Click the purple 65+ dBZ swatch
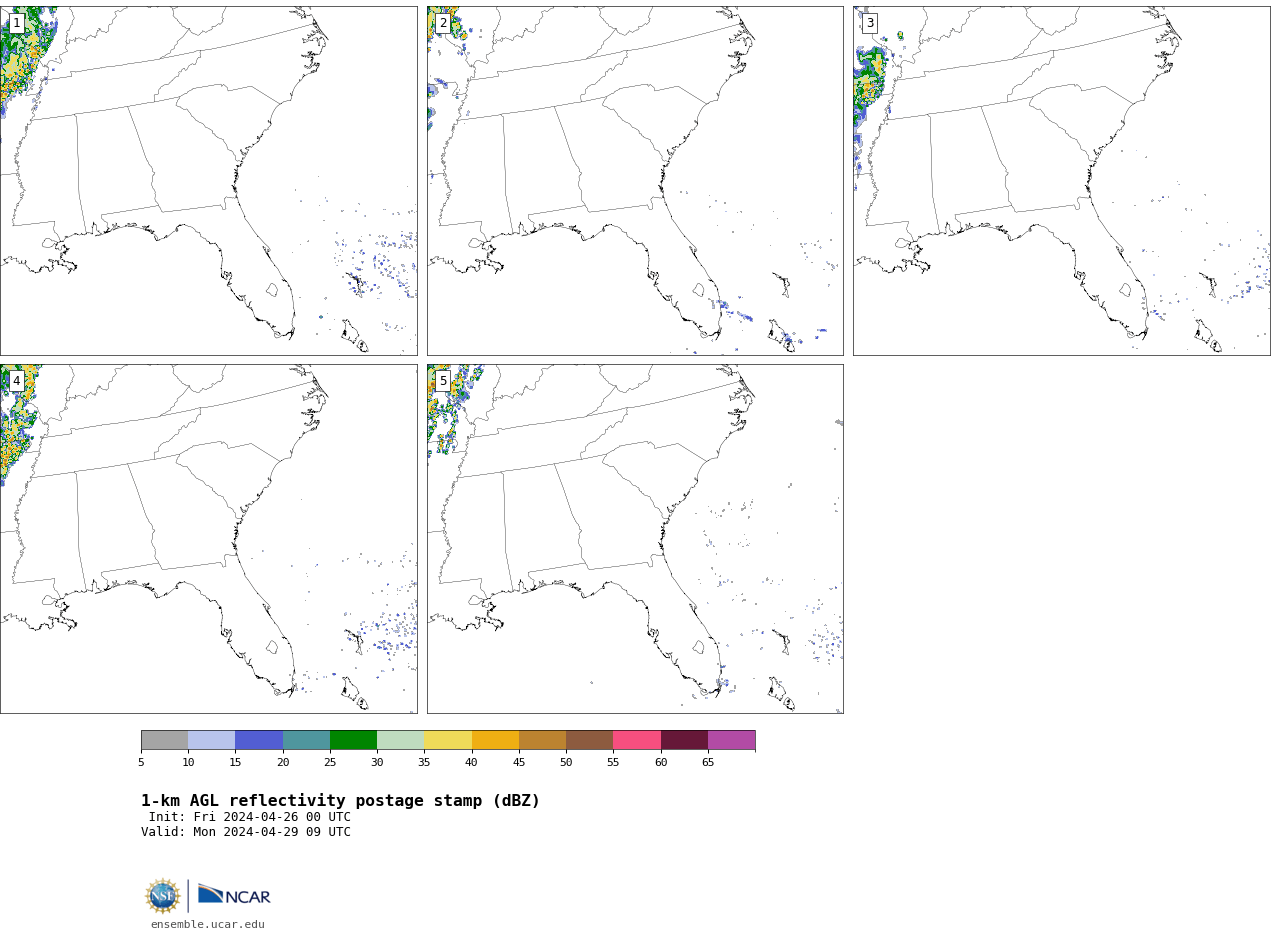 pyautogui.click(x=732, y=740)
